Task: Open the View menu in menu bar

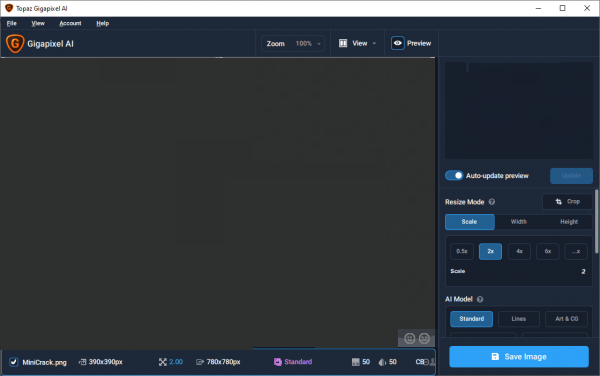Action: pyautogui.click(x=38, y=23)
